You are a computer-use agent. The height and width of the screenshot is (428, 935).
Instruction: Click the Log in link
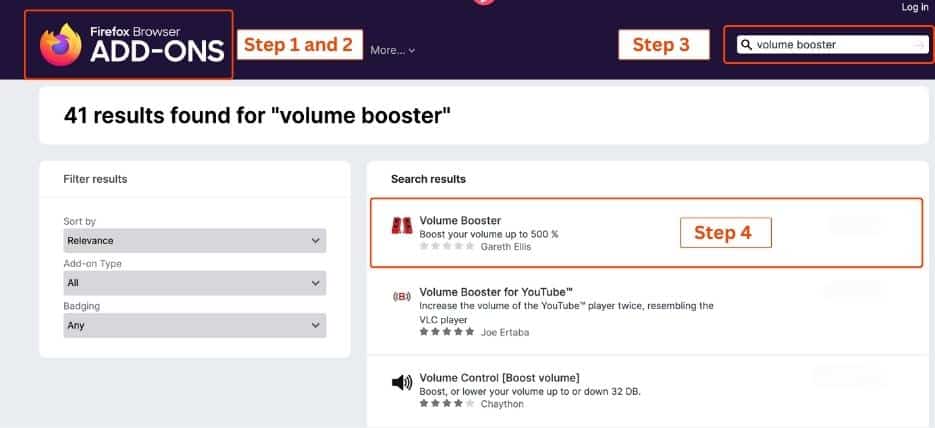[914, 7]
